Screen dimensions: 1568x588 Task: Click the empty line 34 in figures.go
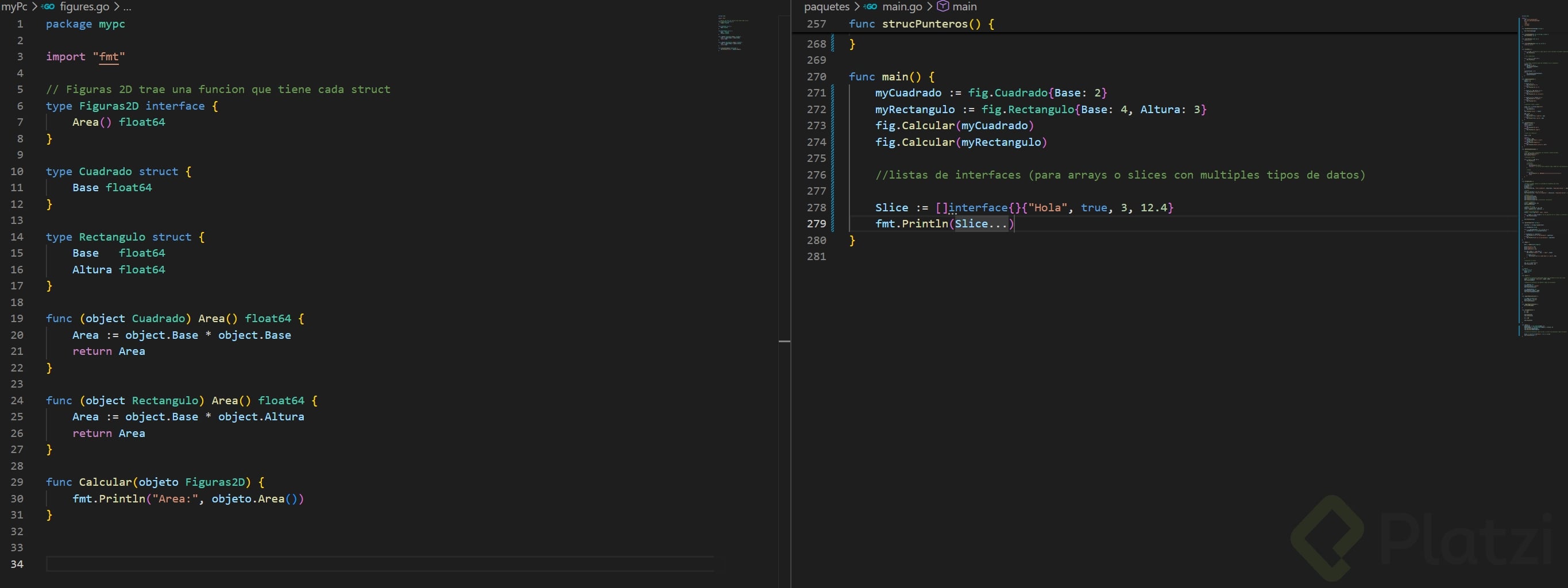pos(380,564)
